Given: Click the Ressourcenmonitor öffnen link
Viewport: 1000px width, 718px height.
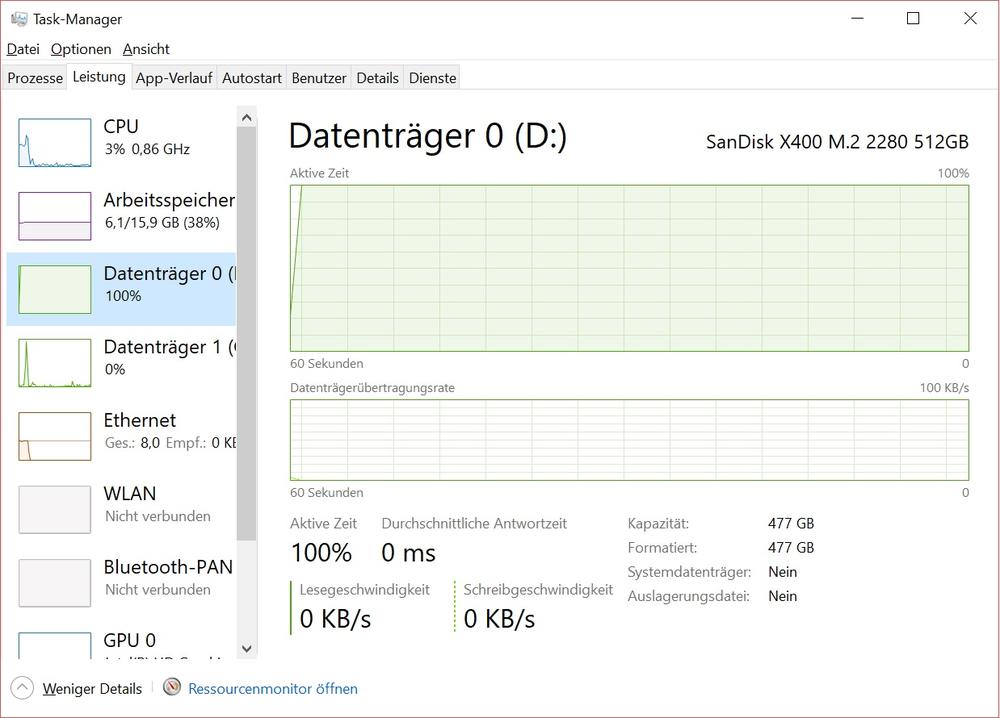Looking at the screenshot, I should pos(273,688).
